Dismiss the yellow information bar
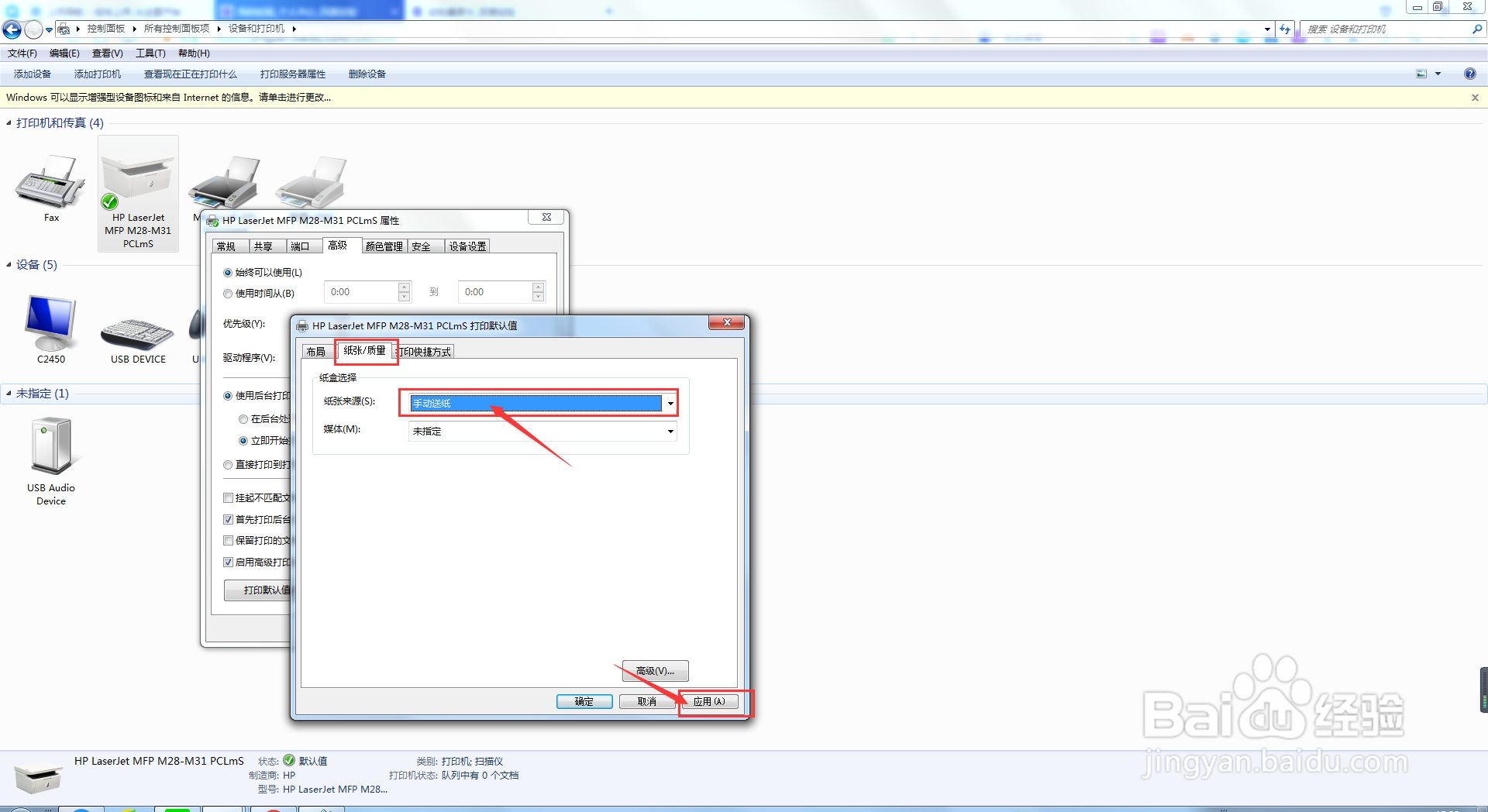The height and width of the screenshot is (812, 1488). point(1475,98)
